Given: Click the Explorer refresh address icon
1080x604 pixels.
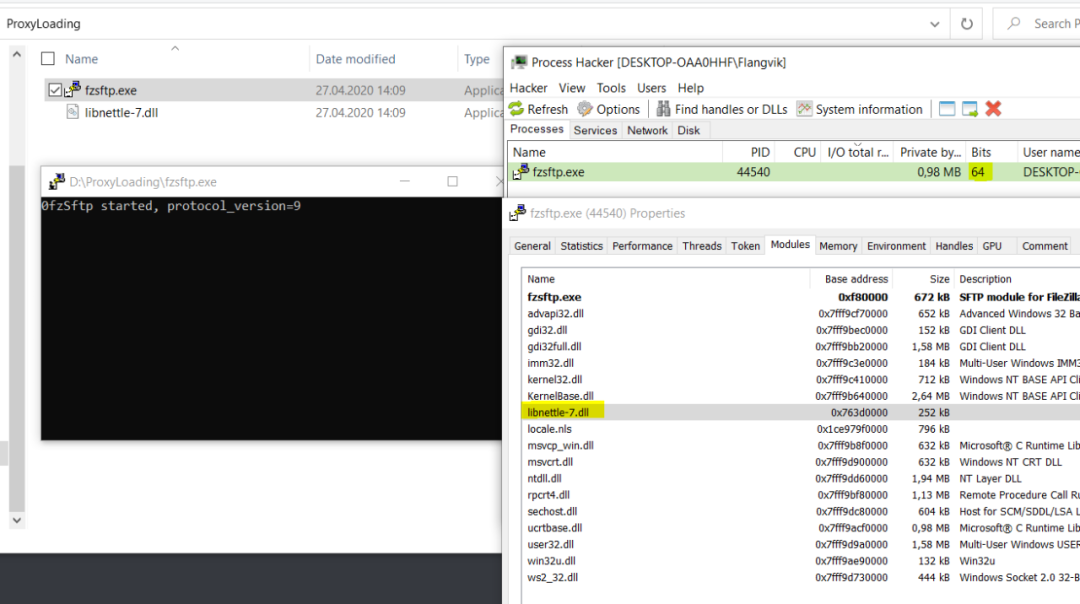Looking at the screenshot, I should pyautogui.click(x=967, y=23).
